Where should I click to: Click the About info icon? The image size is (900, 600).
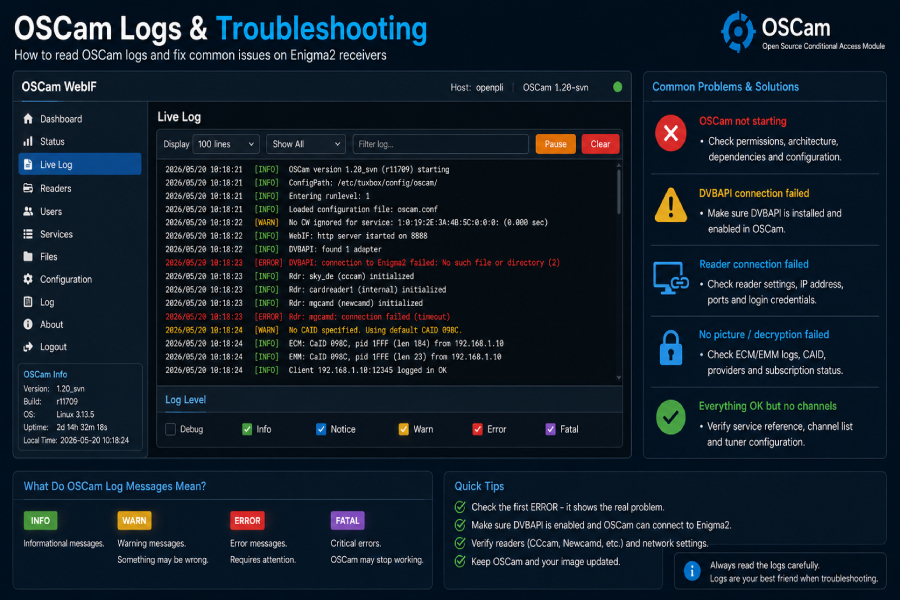pos(28,324)
